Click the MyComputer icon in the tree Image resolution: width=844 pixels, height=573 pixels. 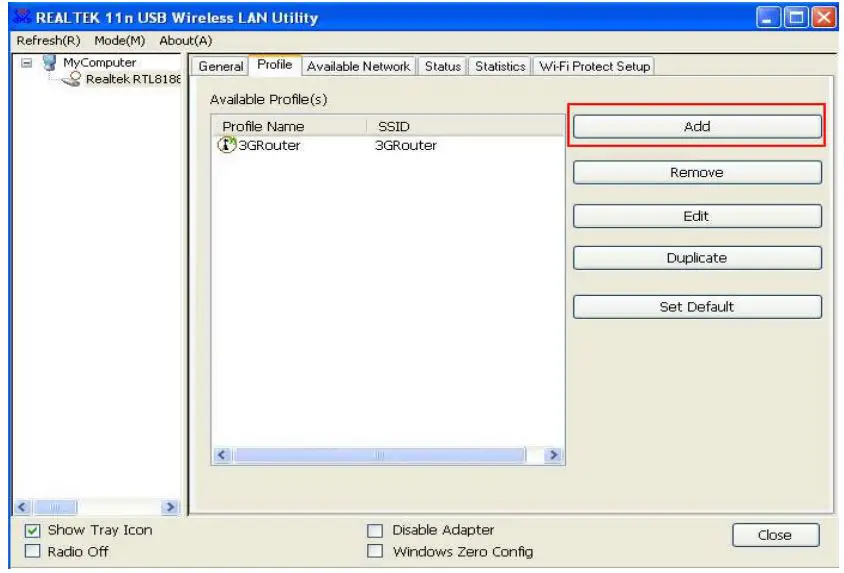(50, 62)
